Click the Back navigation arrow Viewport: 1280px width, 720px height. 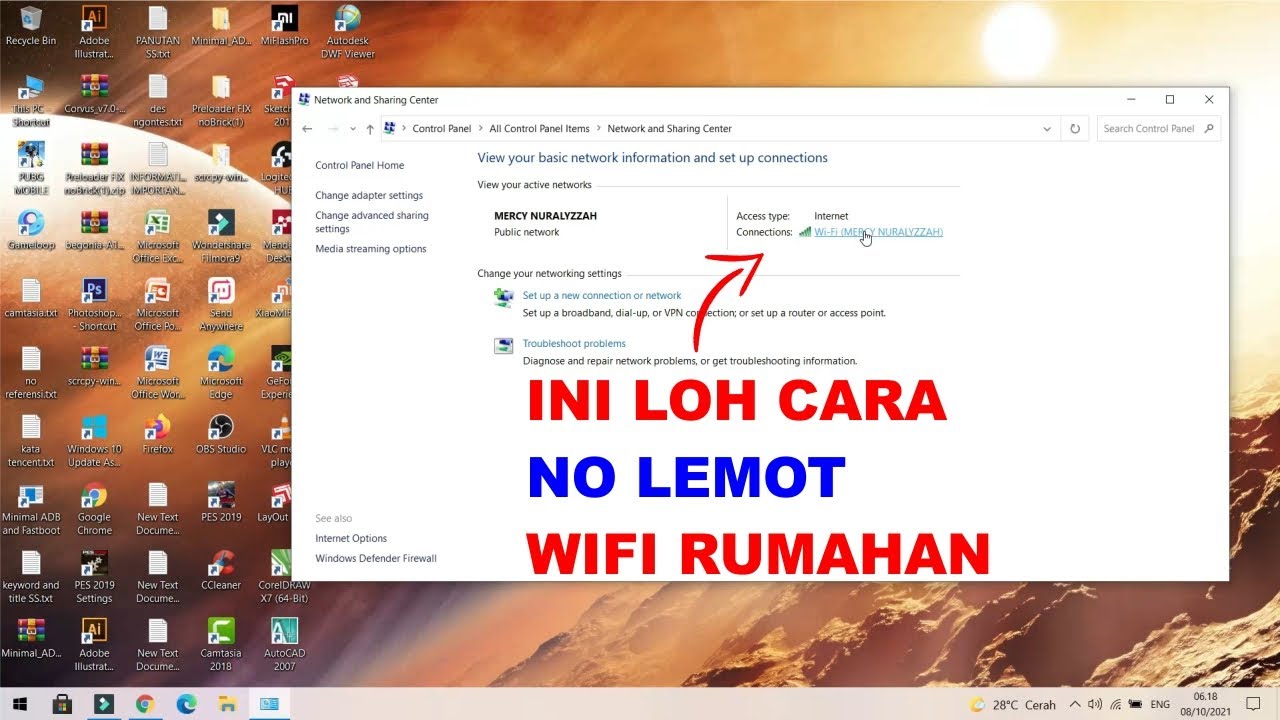point(307,129)
